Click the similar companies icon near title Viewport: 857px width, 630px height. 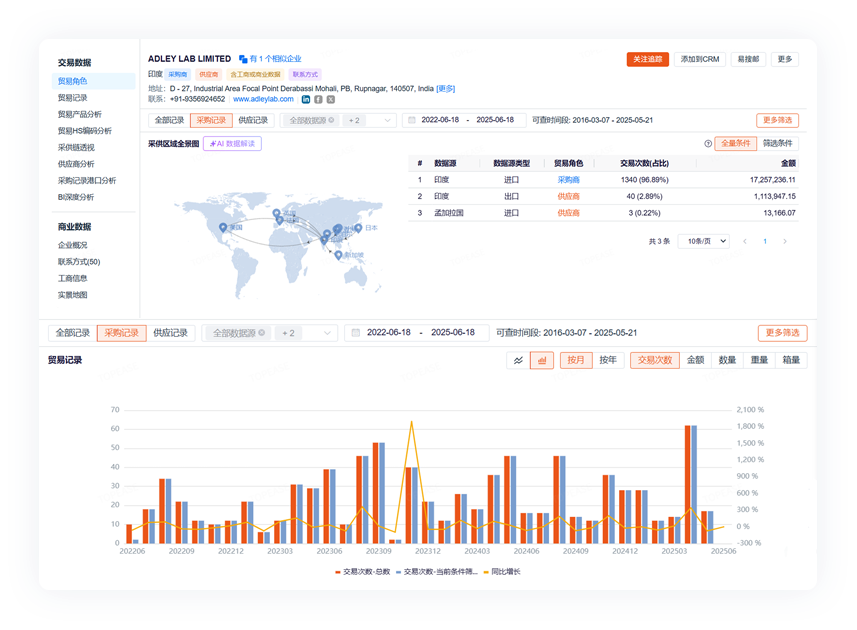243,59
